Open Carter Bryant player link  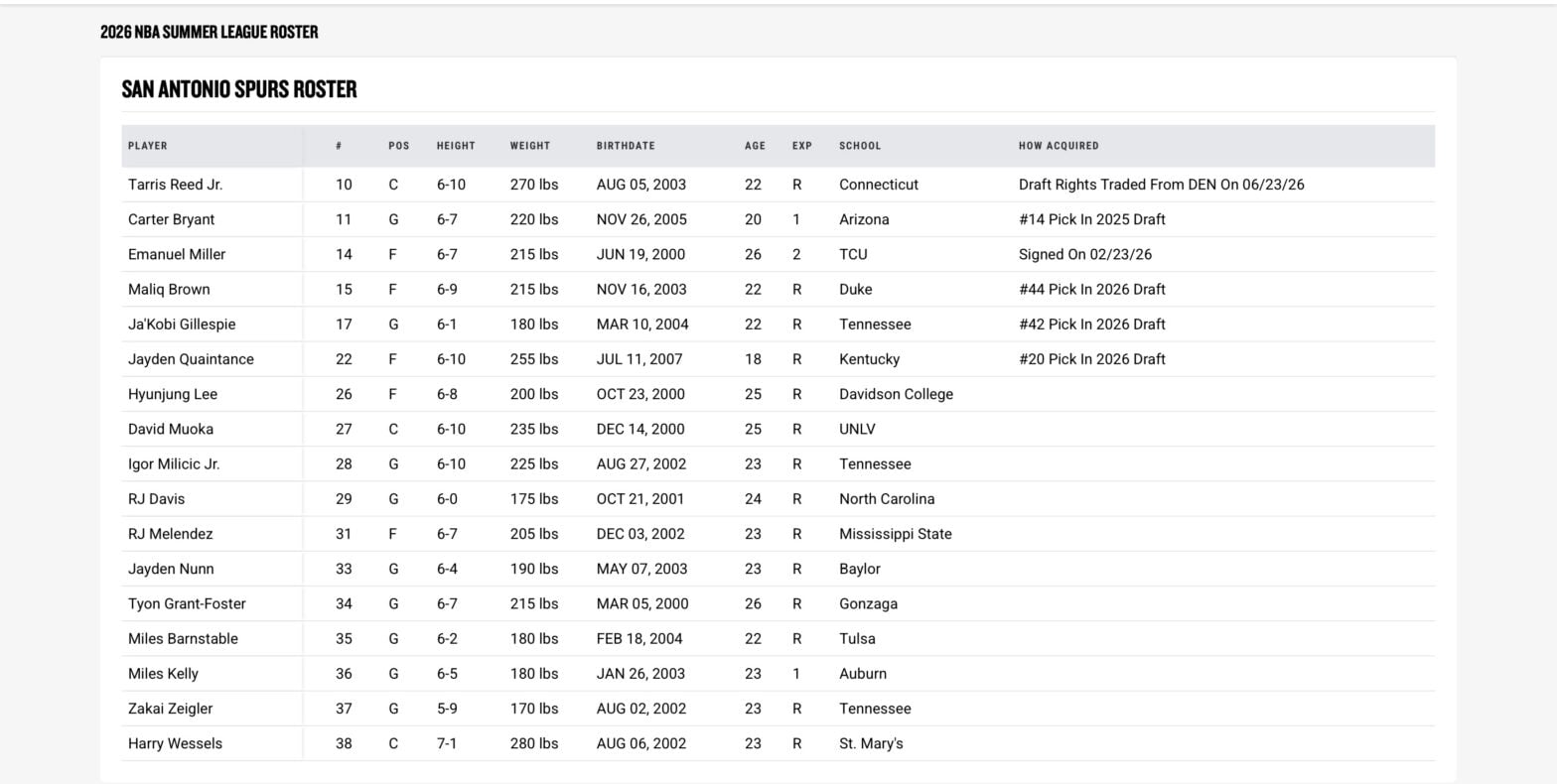tap(171, 219)
